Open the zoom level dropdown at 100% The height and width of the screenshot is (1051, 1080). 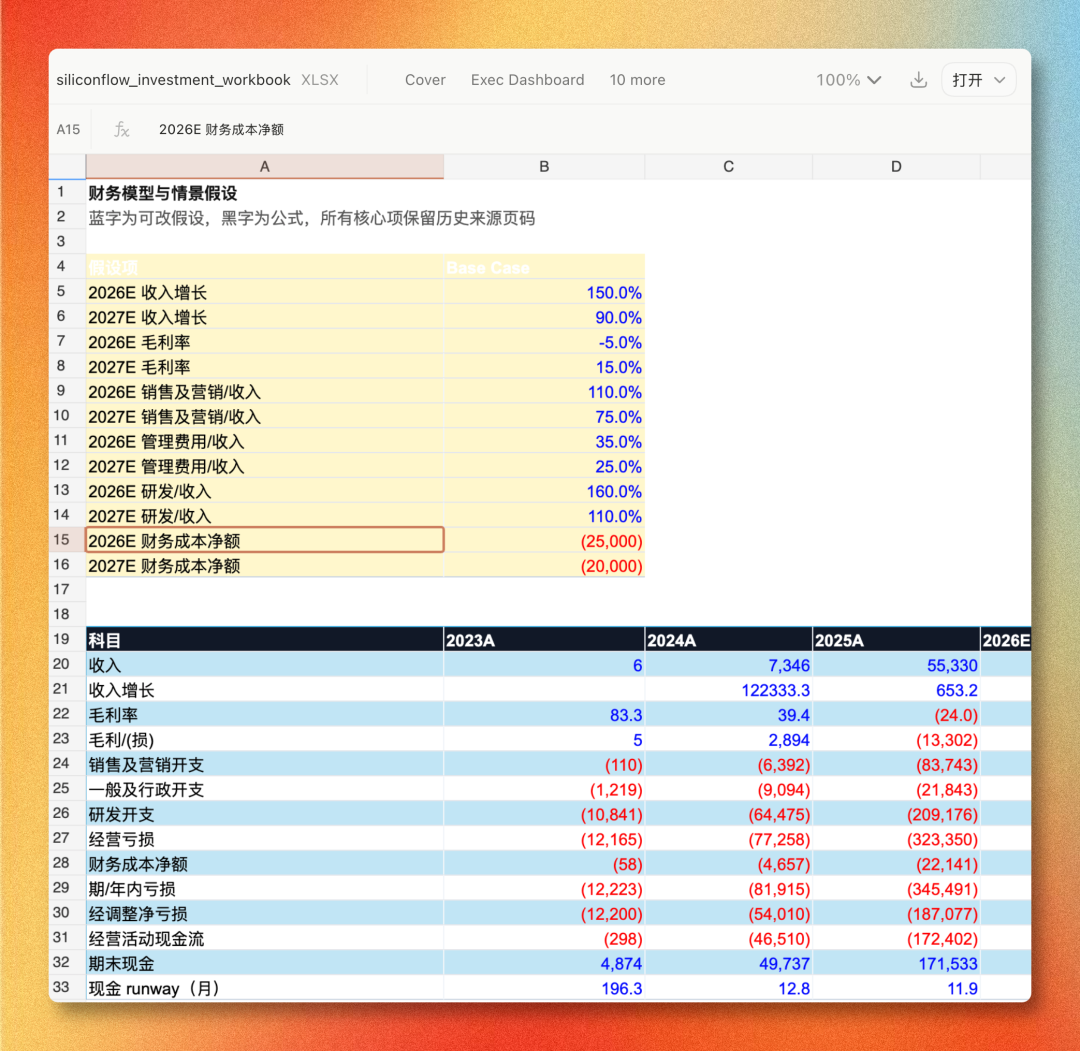(x=848, y=80)
